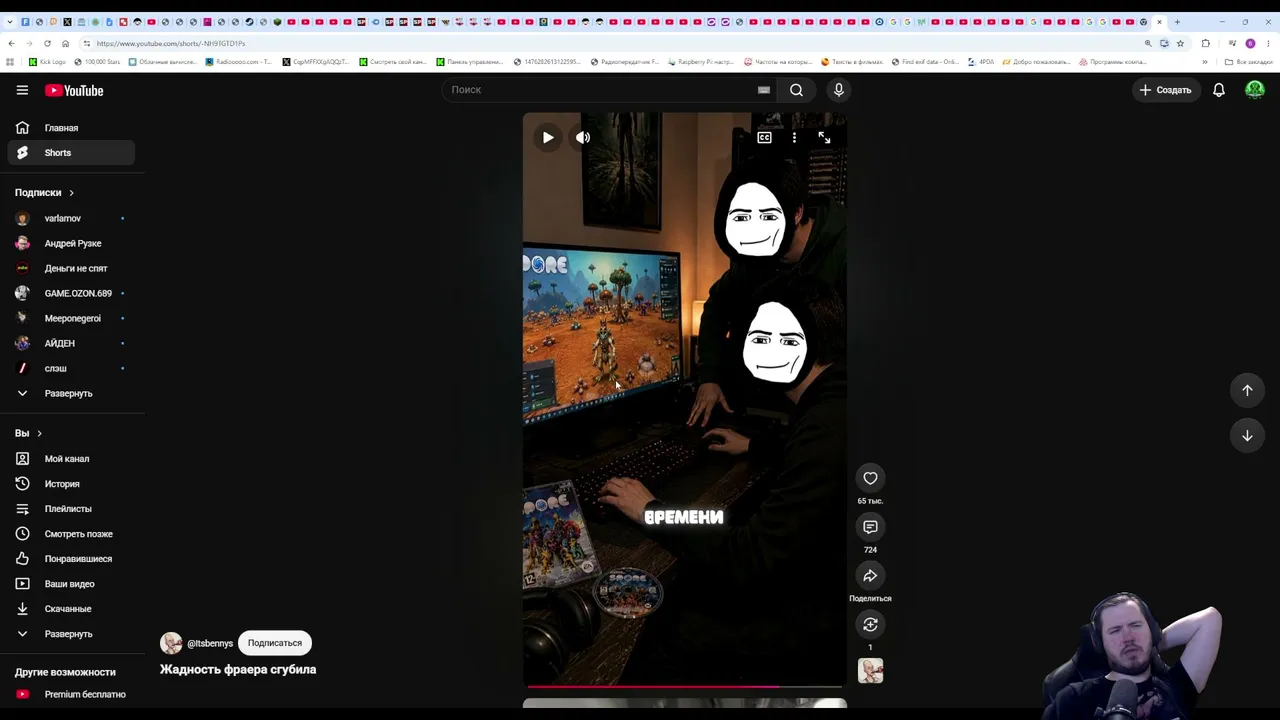The height and width of the screenshot is (720, 1280).
Task: Open the Find exif data bookmark
Action: [925, 62]
